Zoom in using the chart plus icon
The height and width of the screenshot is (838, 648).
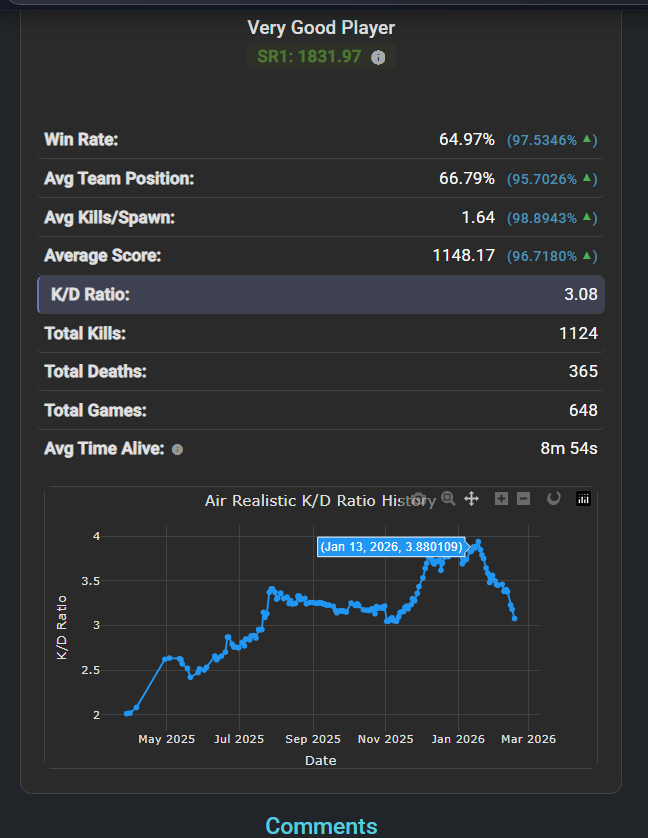click(502, 498)
